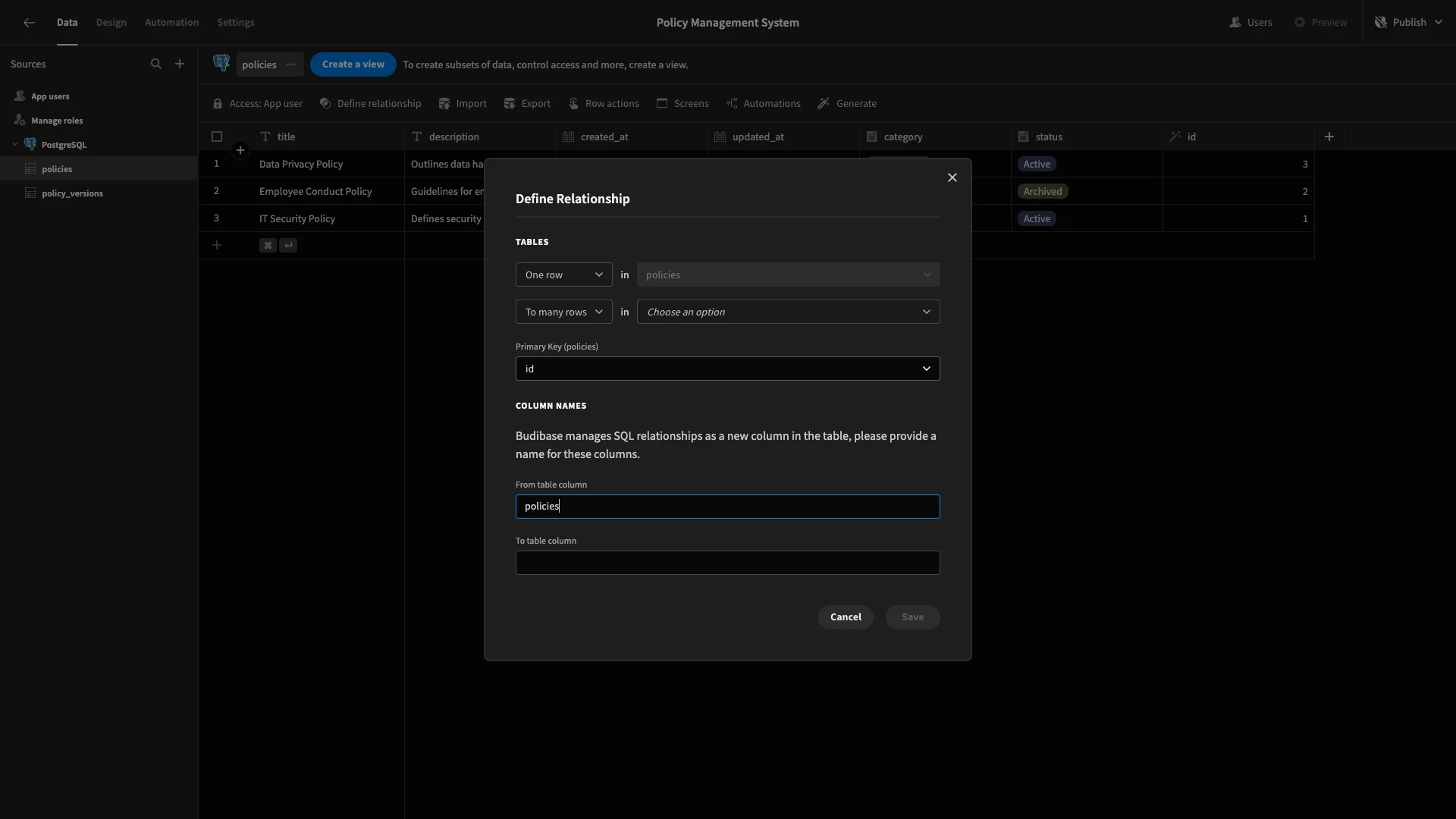Open Row actions
This screenshot has width=1456, height=819.
pos(604,104)
